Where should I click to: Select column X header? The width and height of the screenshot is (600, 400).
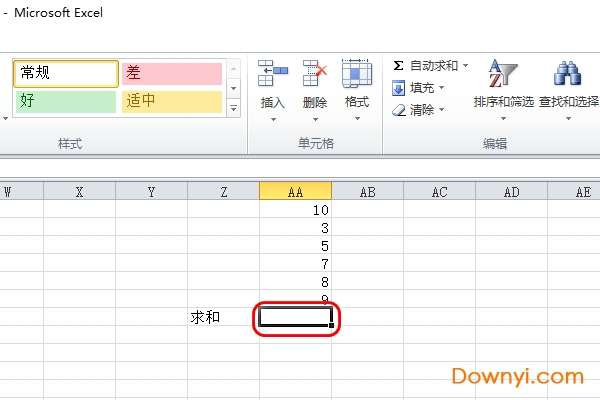click(x=80, y=191)
